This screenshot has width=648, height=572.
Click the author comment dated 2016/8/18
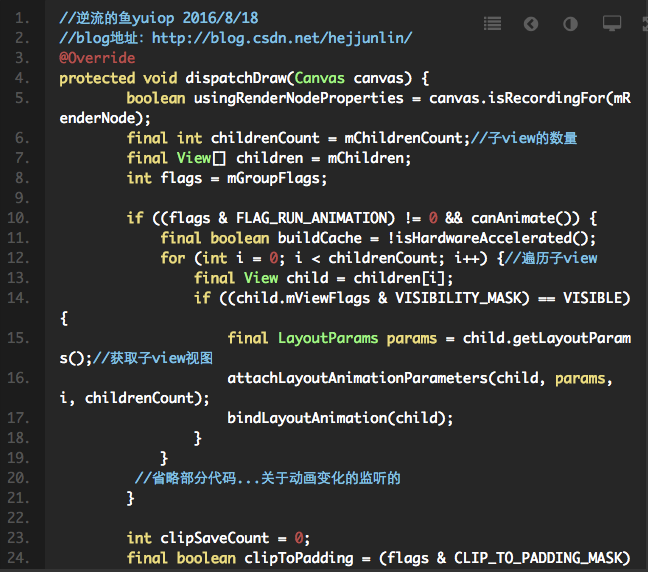click(159, 18)
